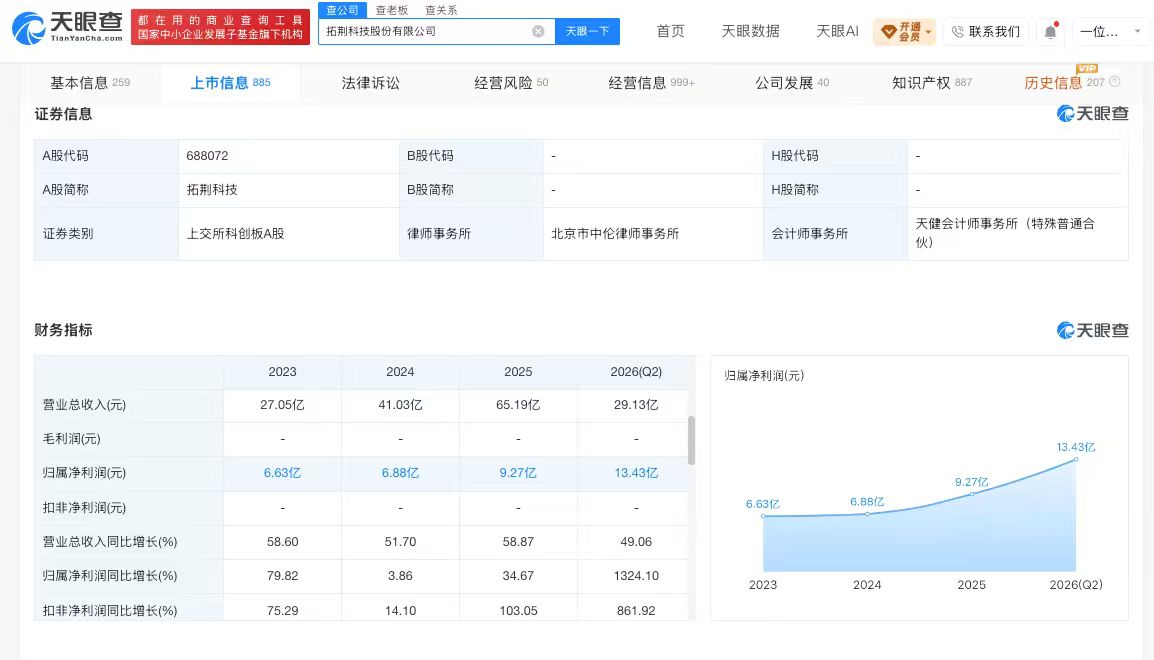Switch to the 查老板 search tab
The image size is (1154, 660).
(392, 10)
